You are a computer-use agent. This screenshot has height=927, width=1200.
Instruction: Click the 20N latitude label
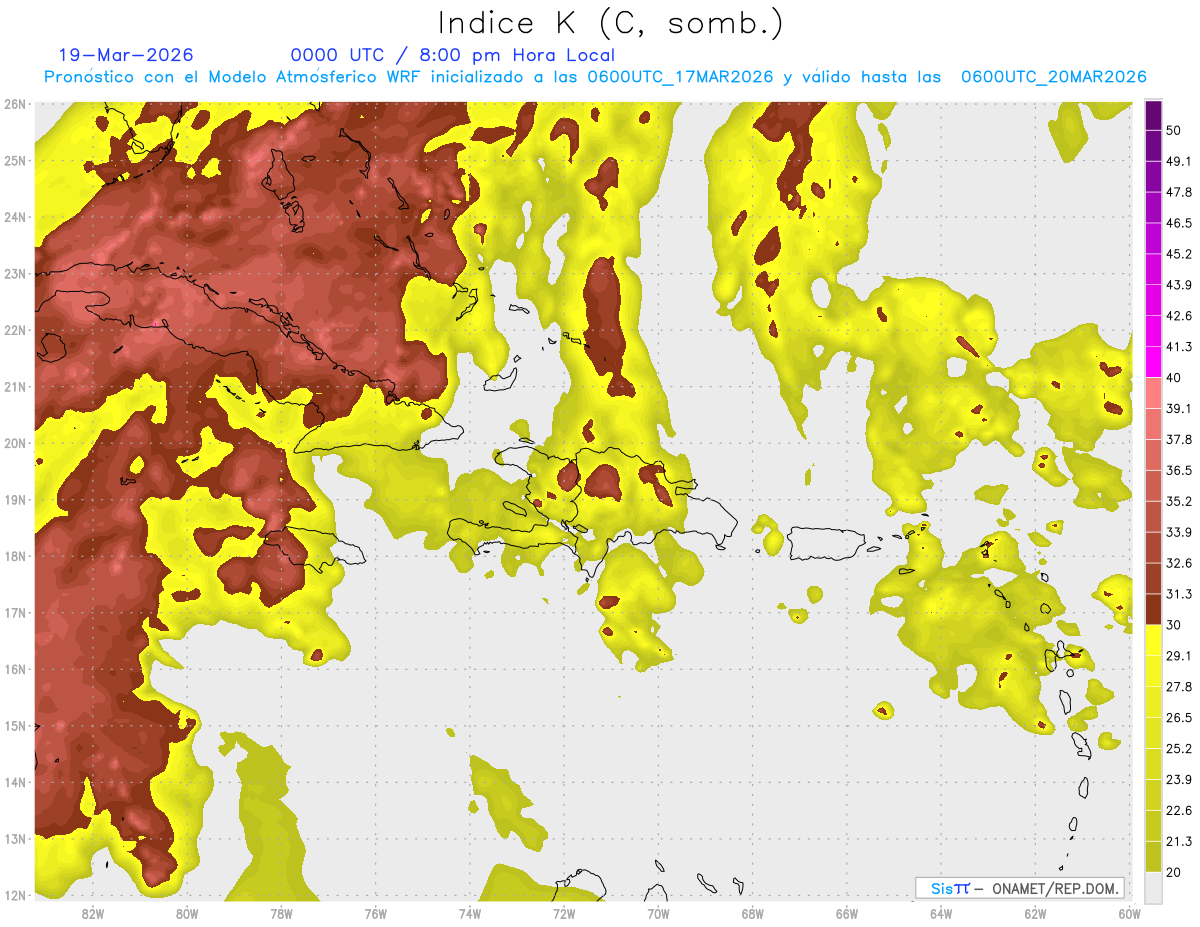[16, 443]
